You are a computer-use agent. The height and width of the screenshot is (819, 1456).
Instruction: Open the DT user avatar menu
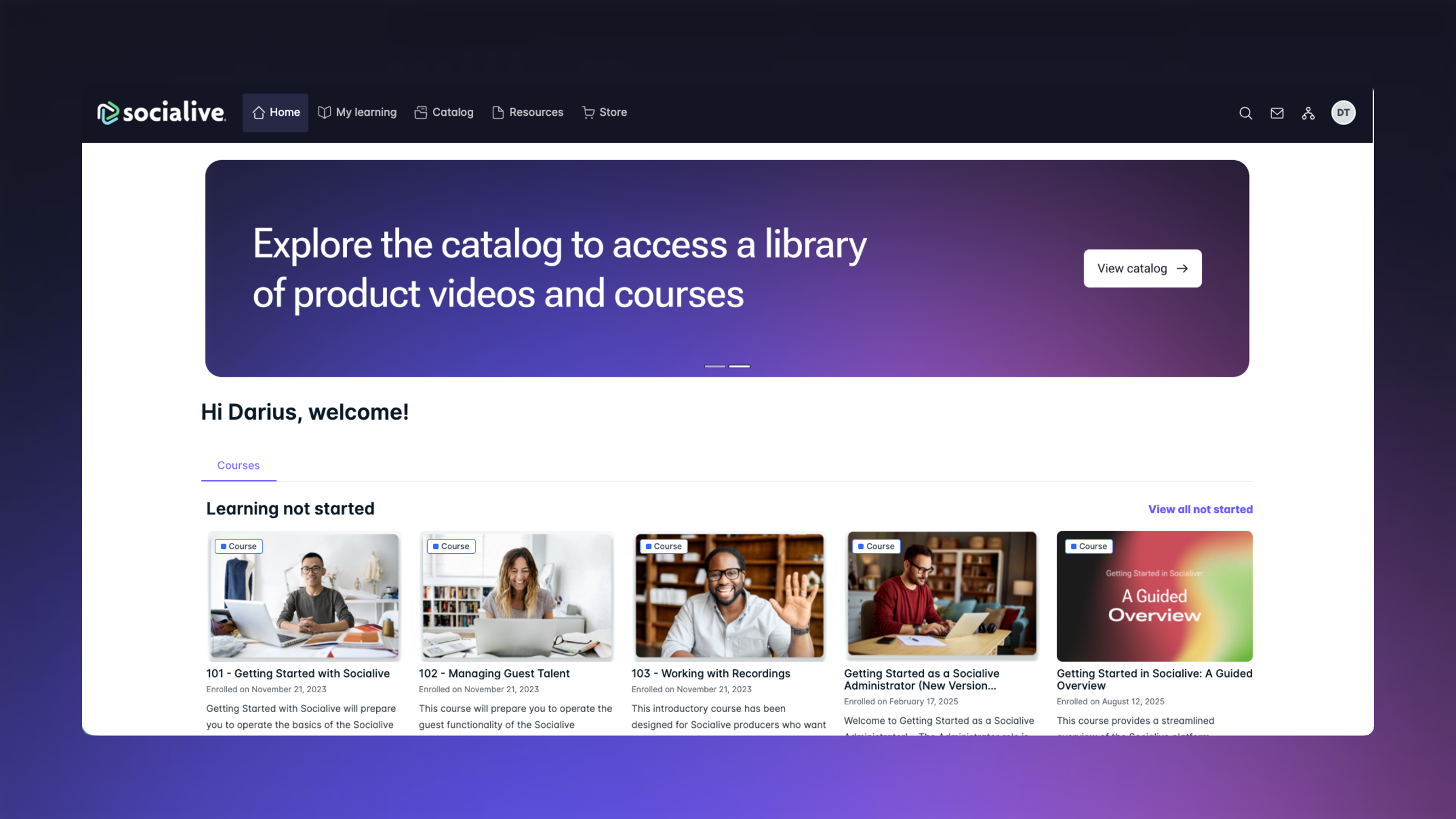1343,113
